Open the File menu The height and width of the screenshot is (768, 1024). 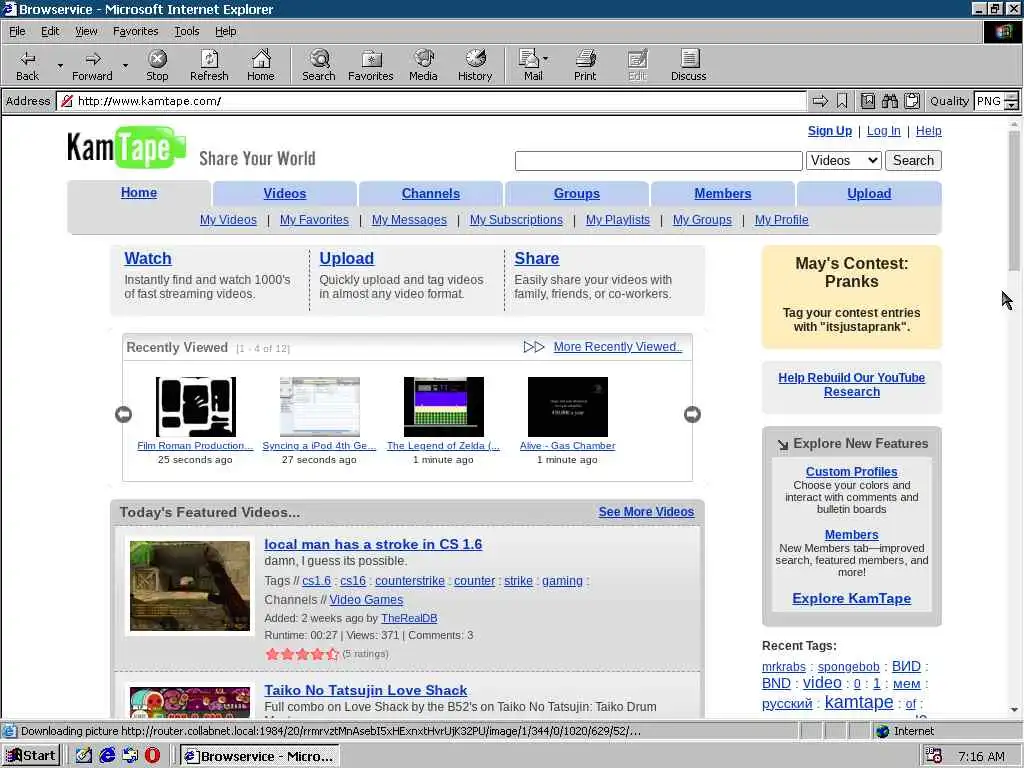(17, 31)
